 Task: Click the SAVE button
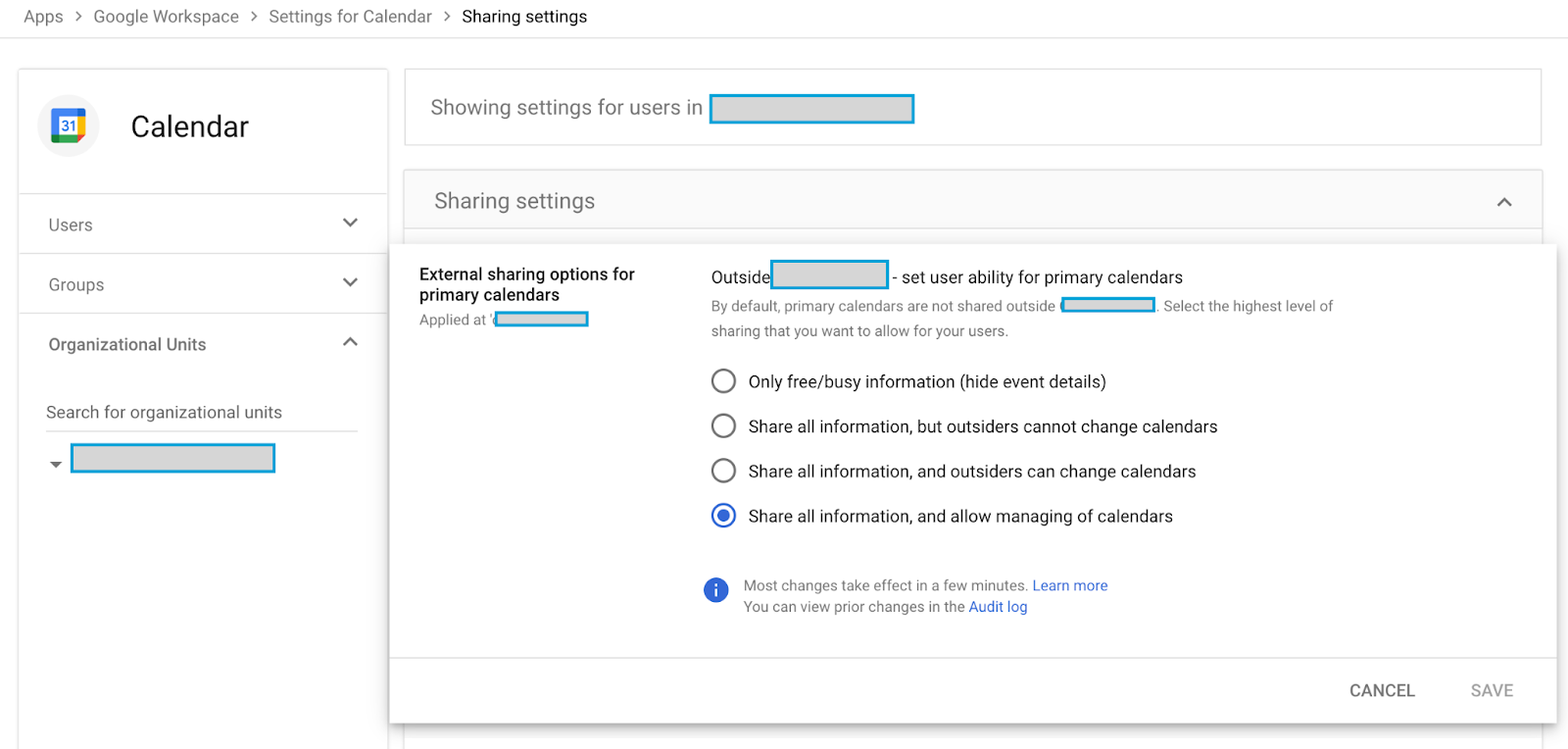(x=1492, y=690)
